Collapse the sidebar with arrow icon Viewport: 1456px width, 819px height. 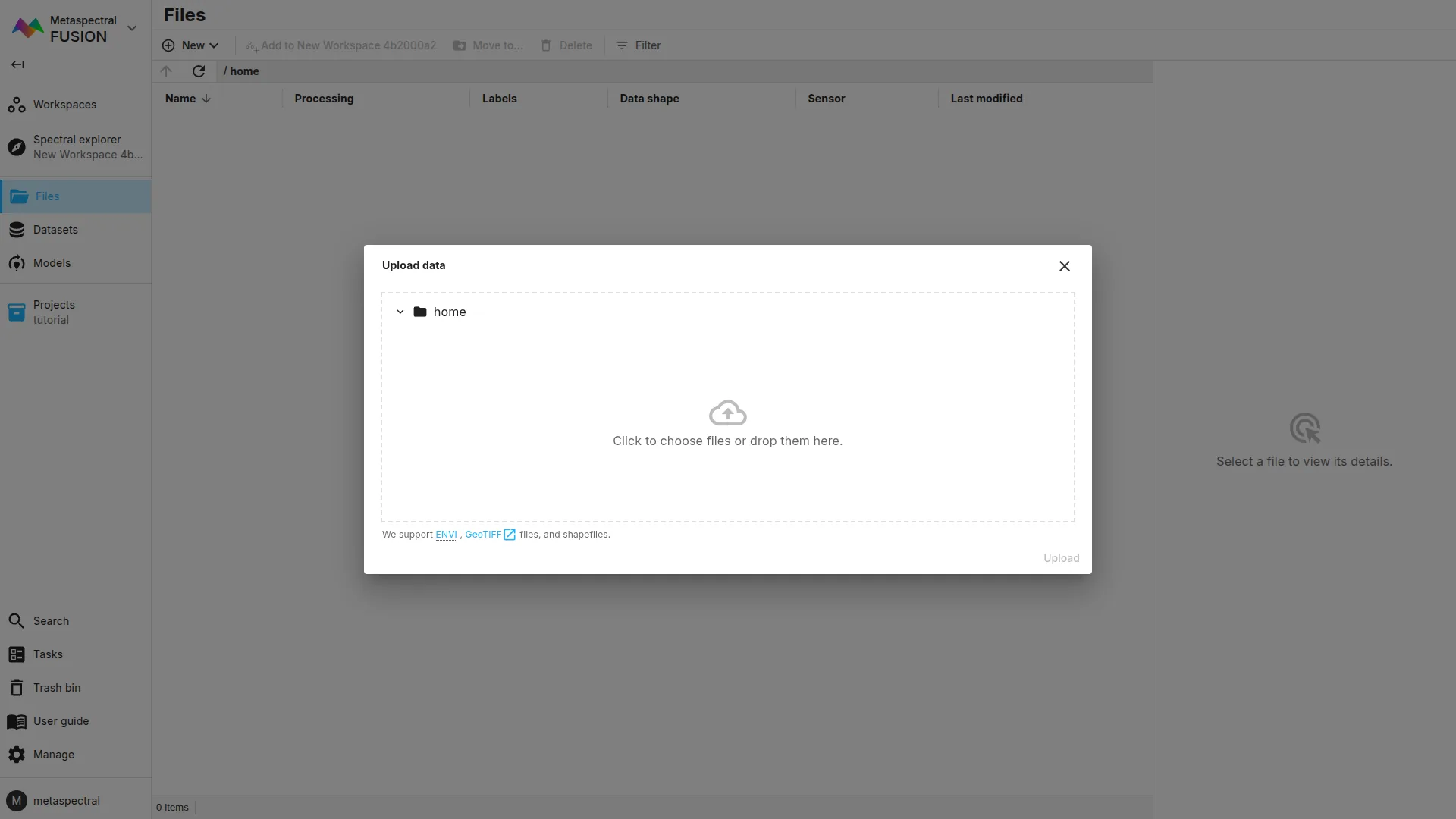tap(17, 64)
